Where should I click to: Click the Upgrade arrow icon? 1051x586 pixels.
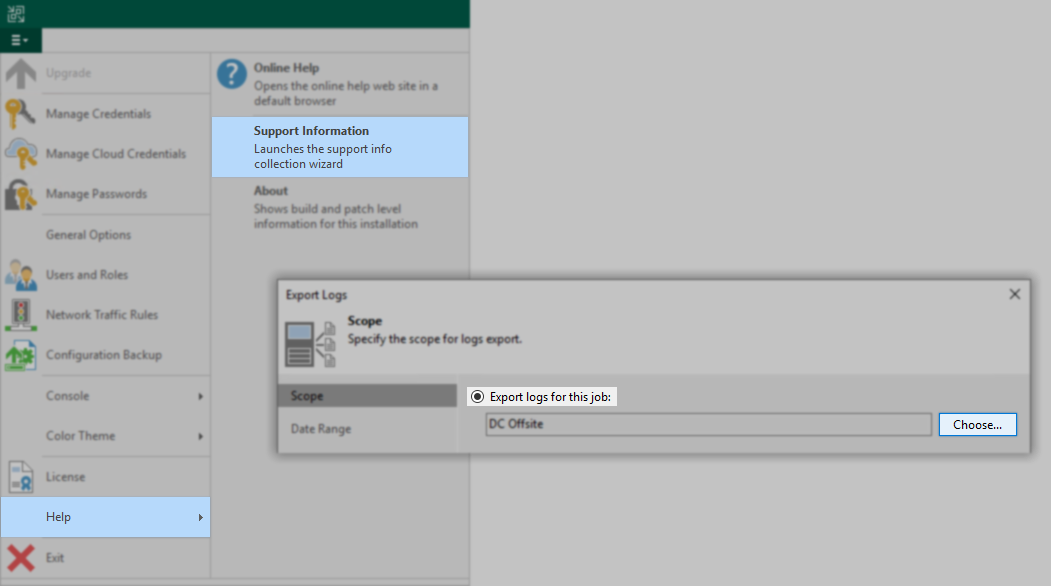21,74
